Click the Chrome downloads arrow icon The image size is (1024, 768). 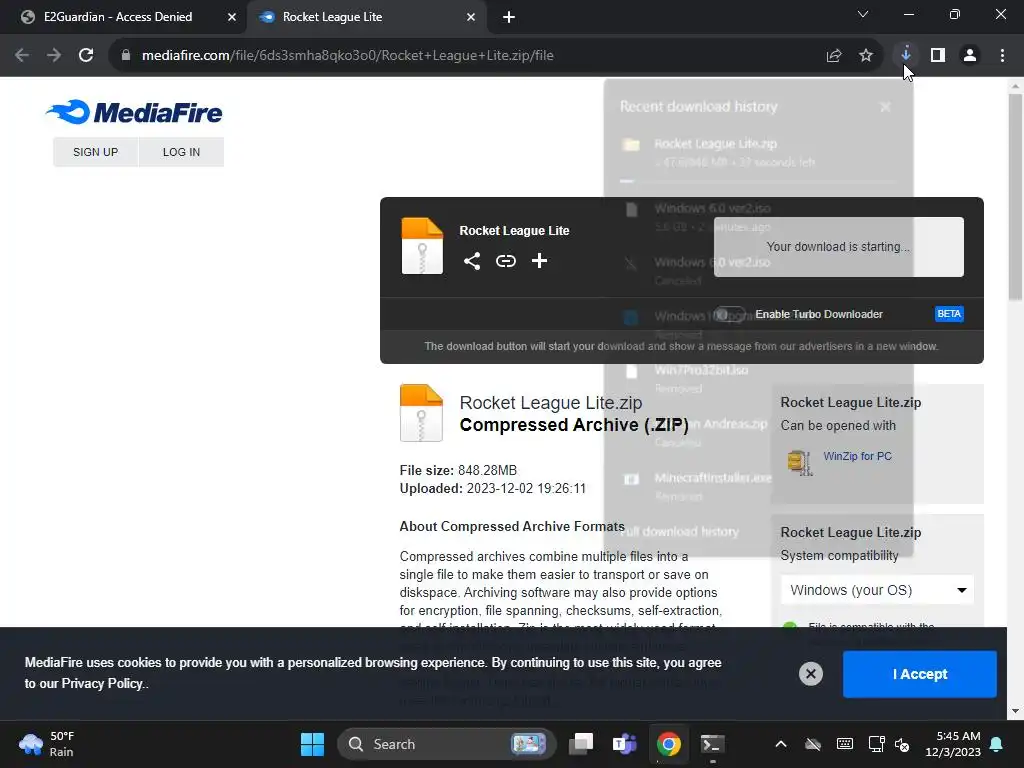[x=905, y=56]
